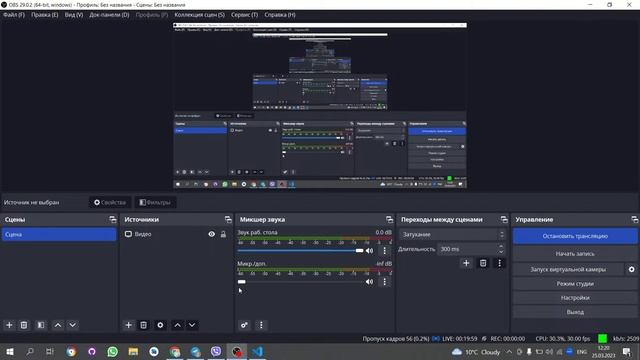The width and height of the screenshot is (640, 360).
Task: Open WhatsApp from the taskbar
Action: click(x=113, y=352)
